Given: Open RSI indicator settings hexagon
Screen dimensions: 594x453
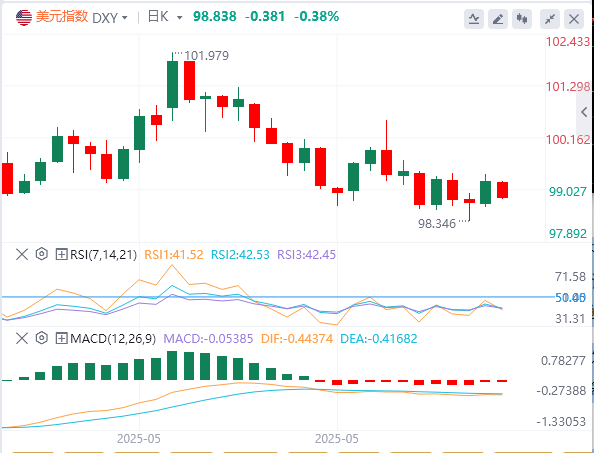Looking at the screenshot, I should click(42, 254).
